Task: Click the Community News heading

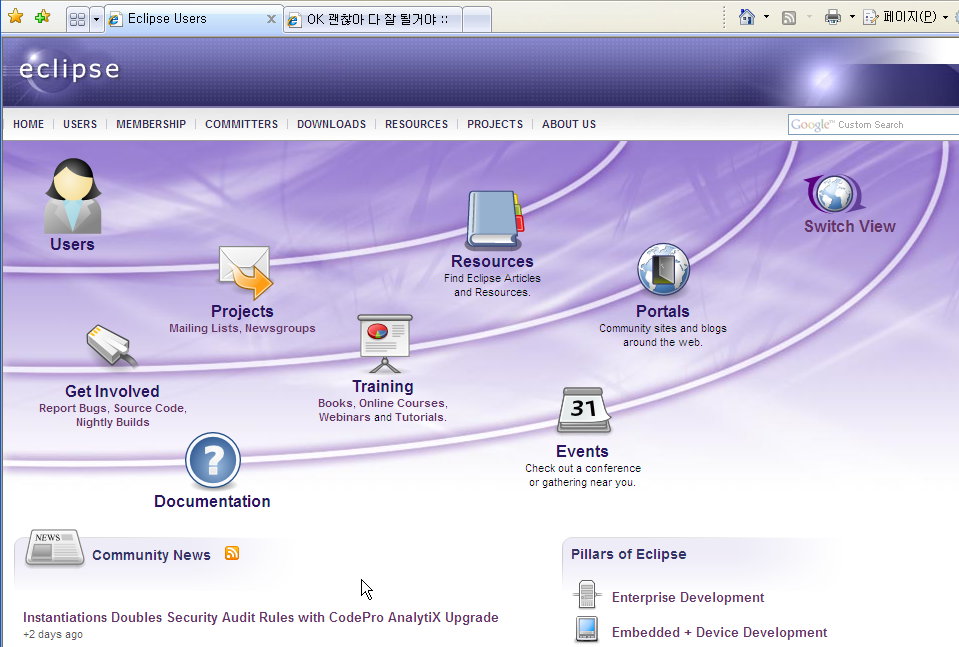Action: (151, 555)
